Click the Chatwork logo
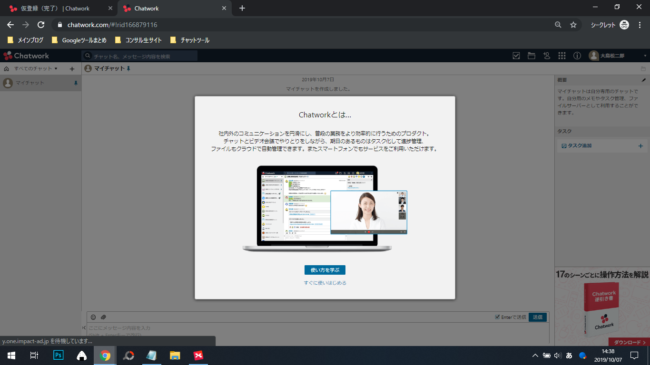The height and width of the screenshot is (365, 650). pos(26,56)
